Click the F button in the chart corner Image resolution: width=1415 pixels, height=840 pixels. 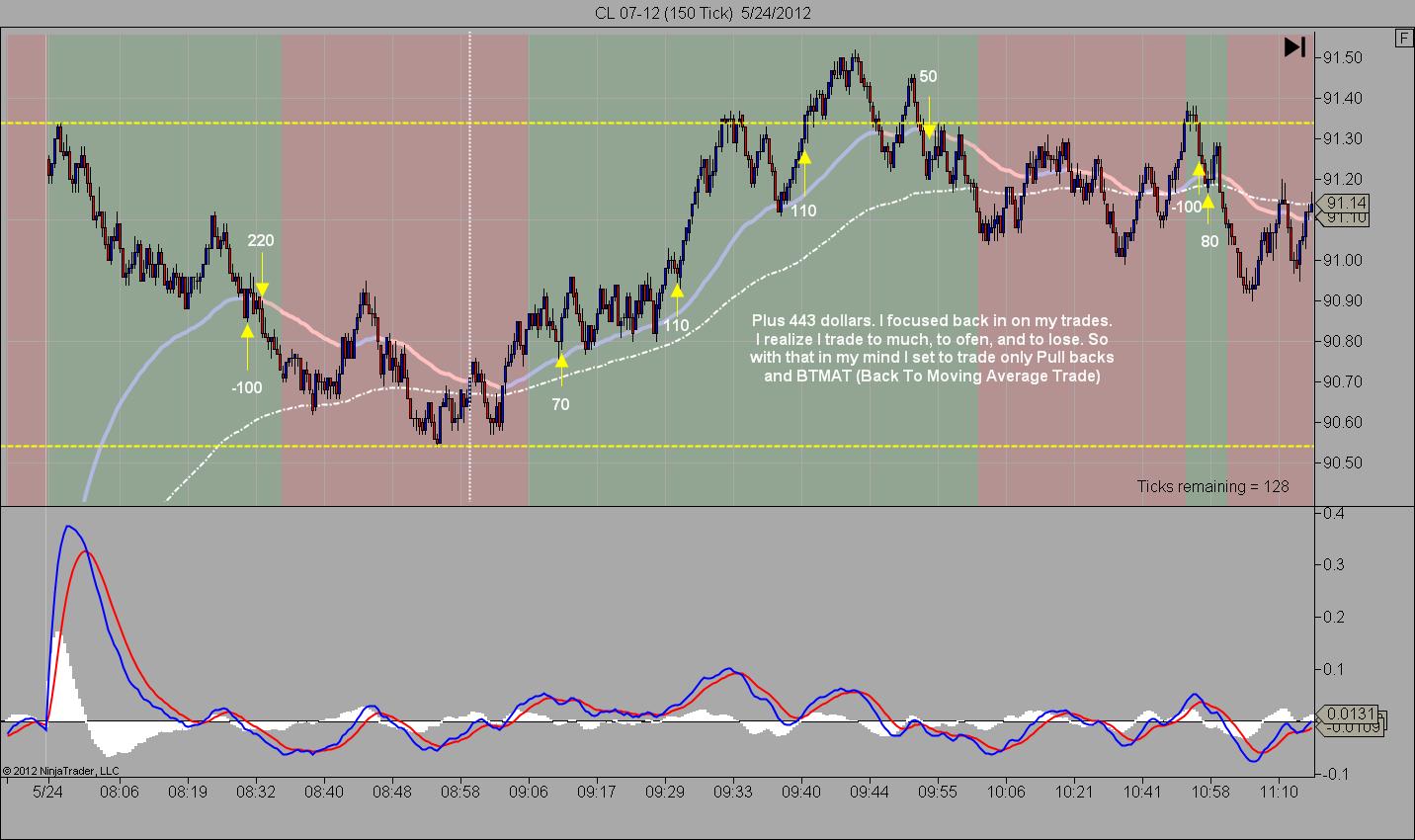click(x=1403, y=39)
